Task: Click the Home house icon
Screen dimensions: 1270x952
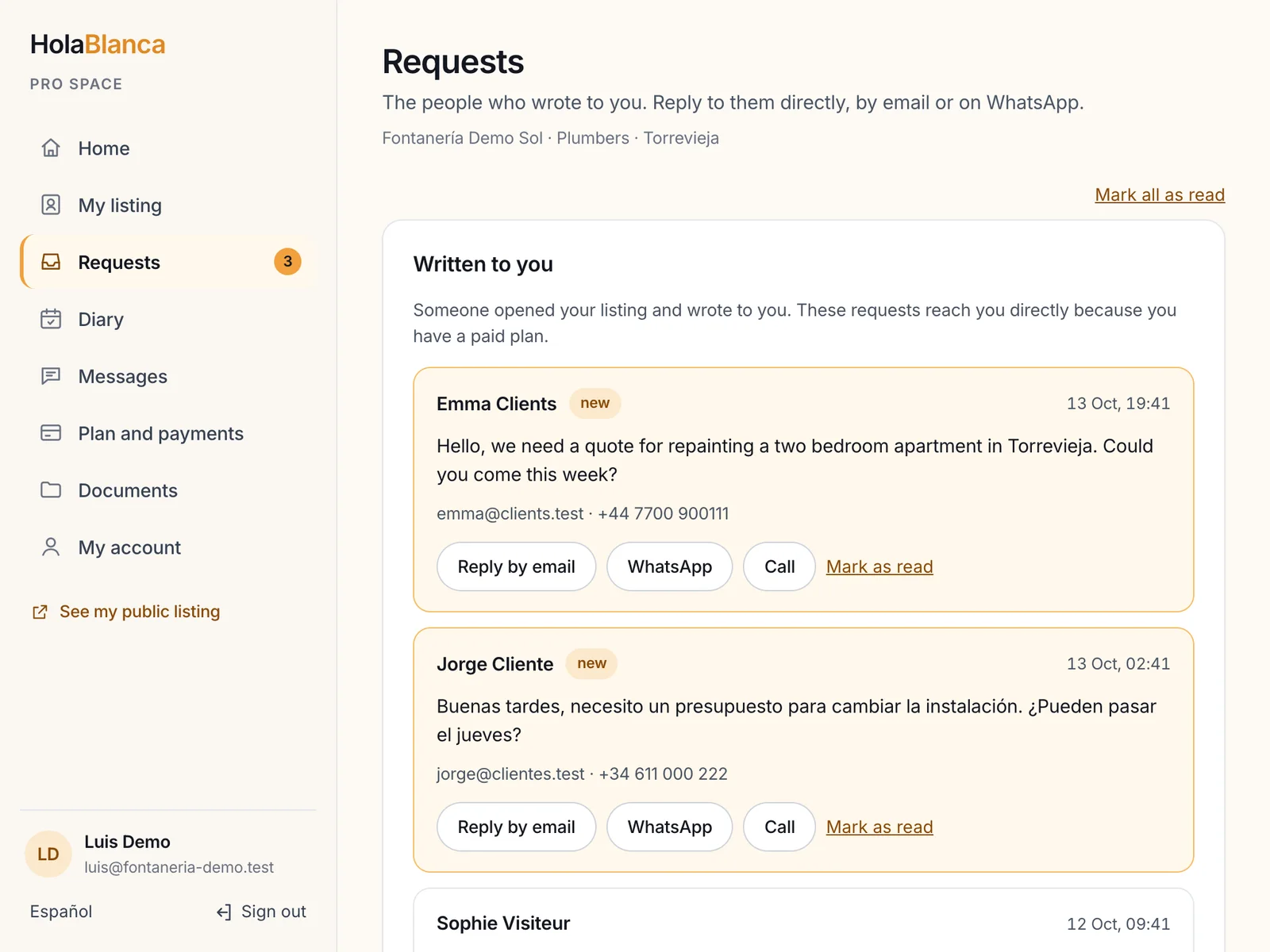Action: (x=51, y=148)
